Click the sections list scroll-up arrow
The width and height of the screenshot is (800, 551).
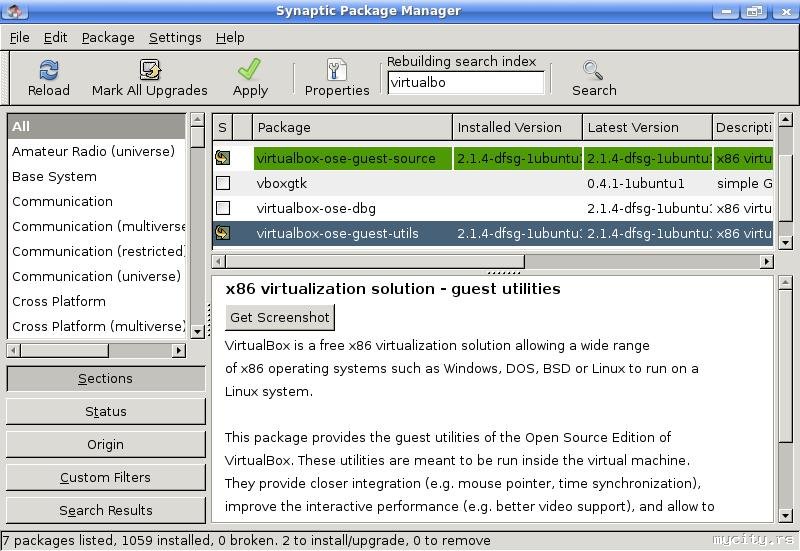pos(197,120)
